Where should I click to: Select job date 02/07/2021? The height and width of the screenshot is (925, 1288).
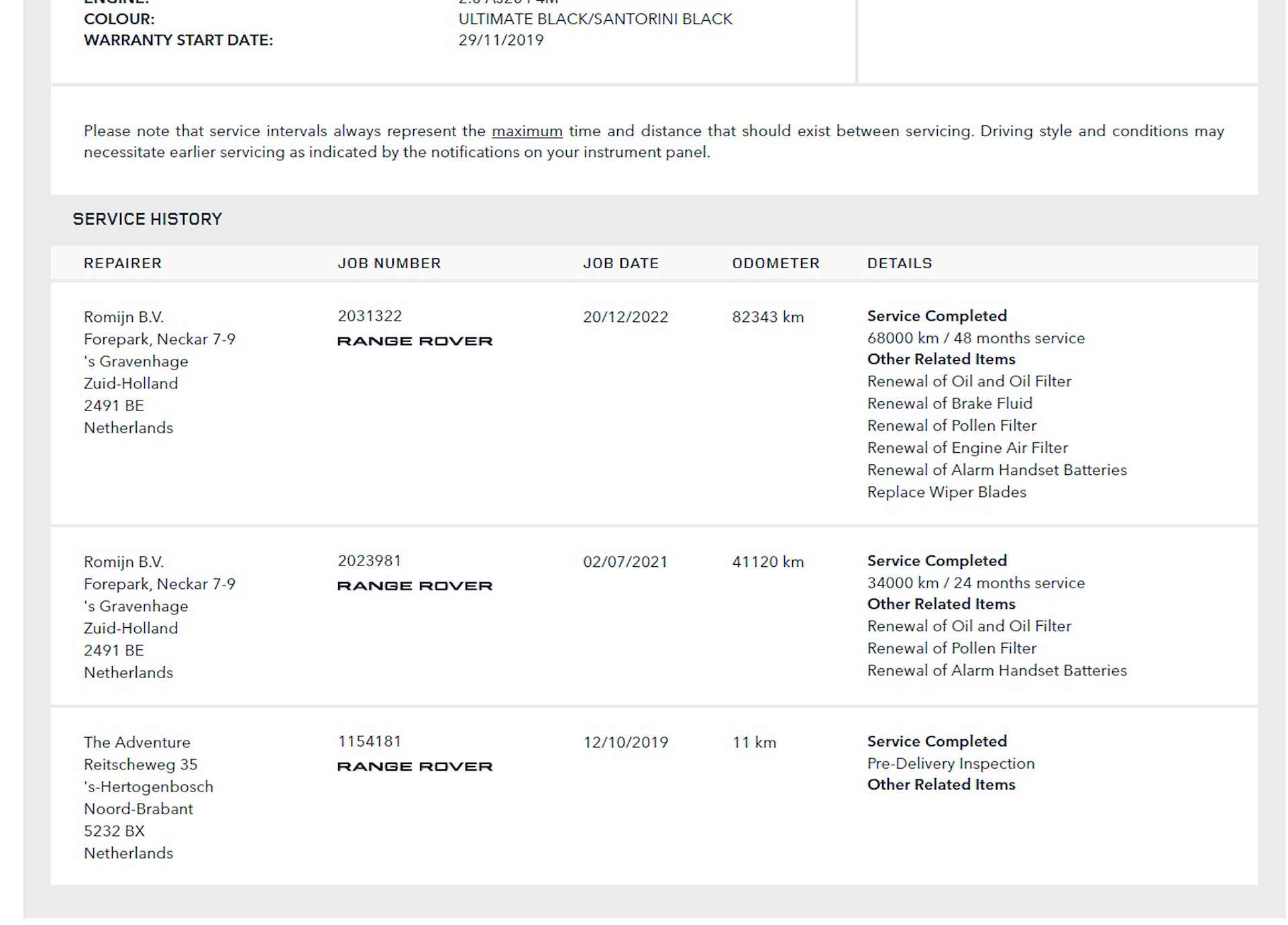[626, 562]
